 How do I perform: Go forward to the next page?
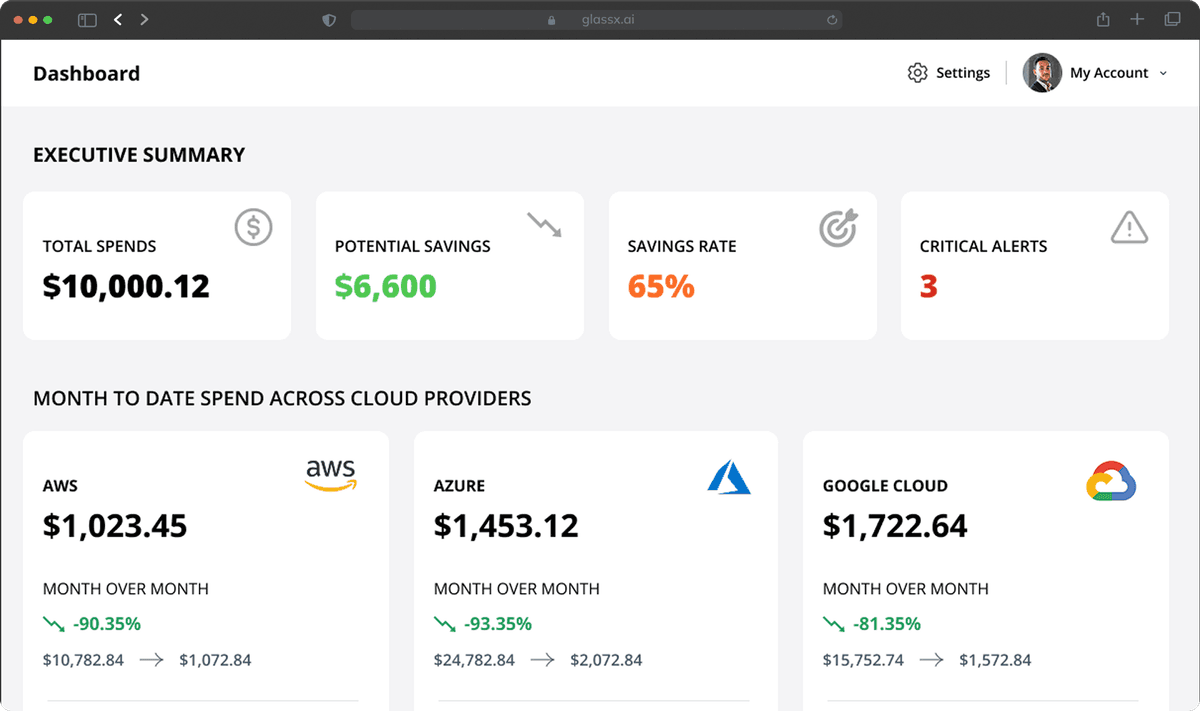point(145,20)
